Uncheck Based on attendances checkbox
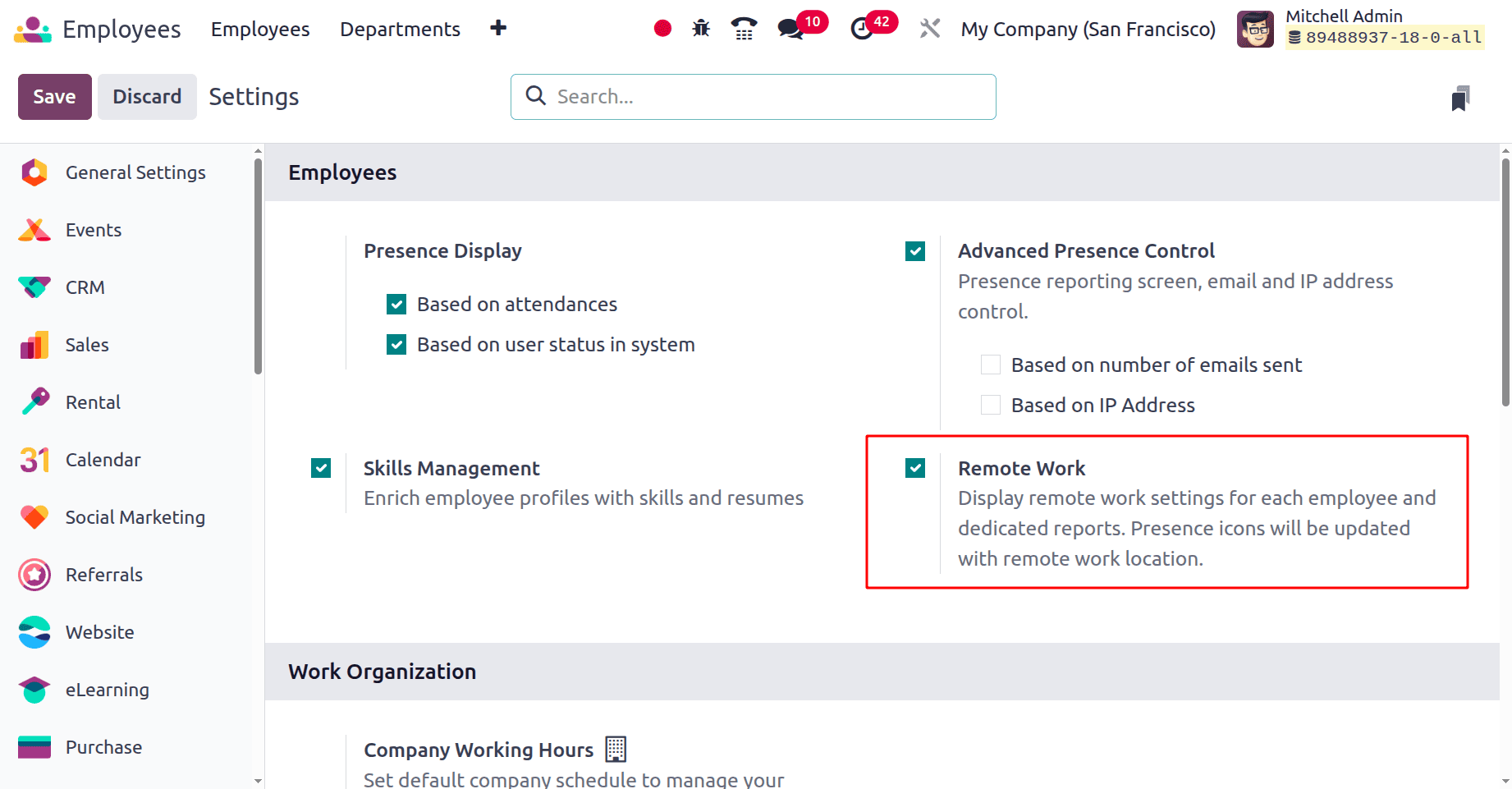 (396, 305)
